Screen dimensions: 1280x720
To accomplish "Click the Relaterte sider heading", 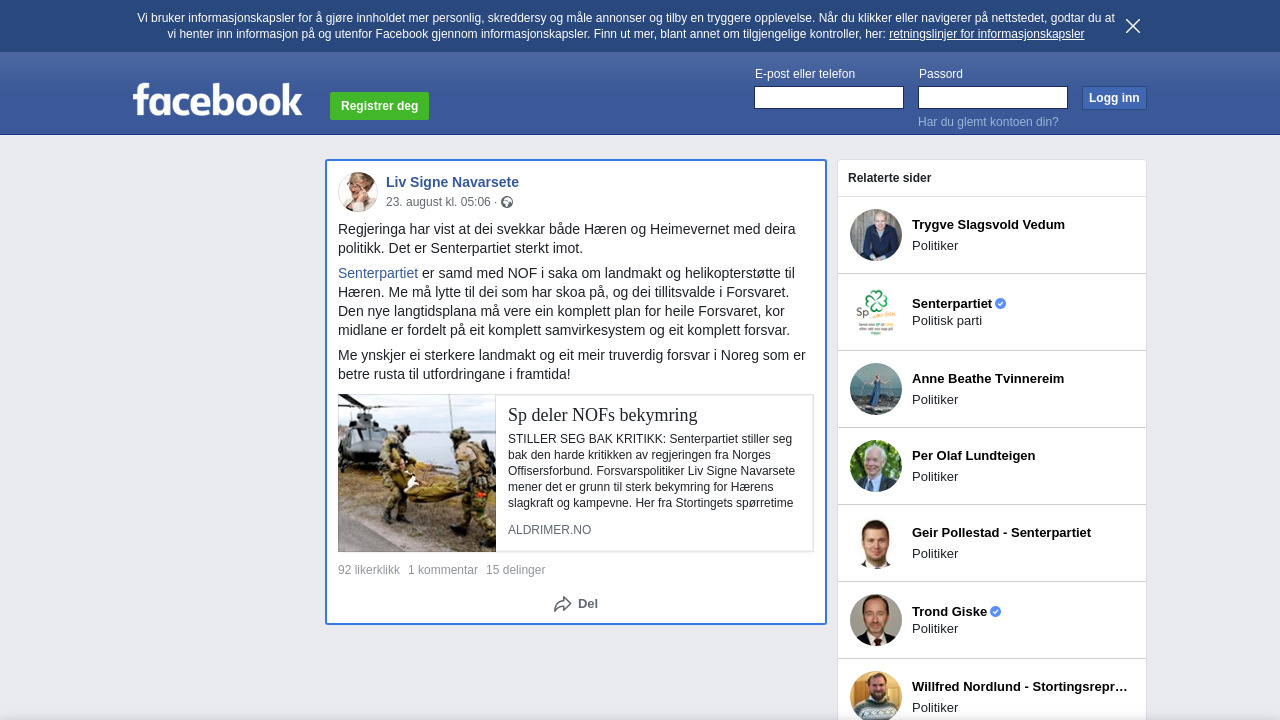I will (889, 178).
